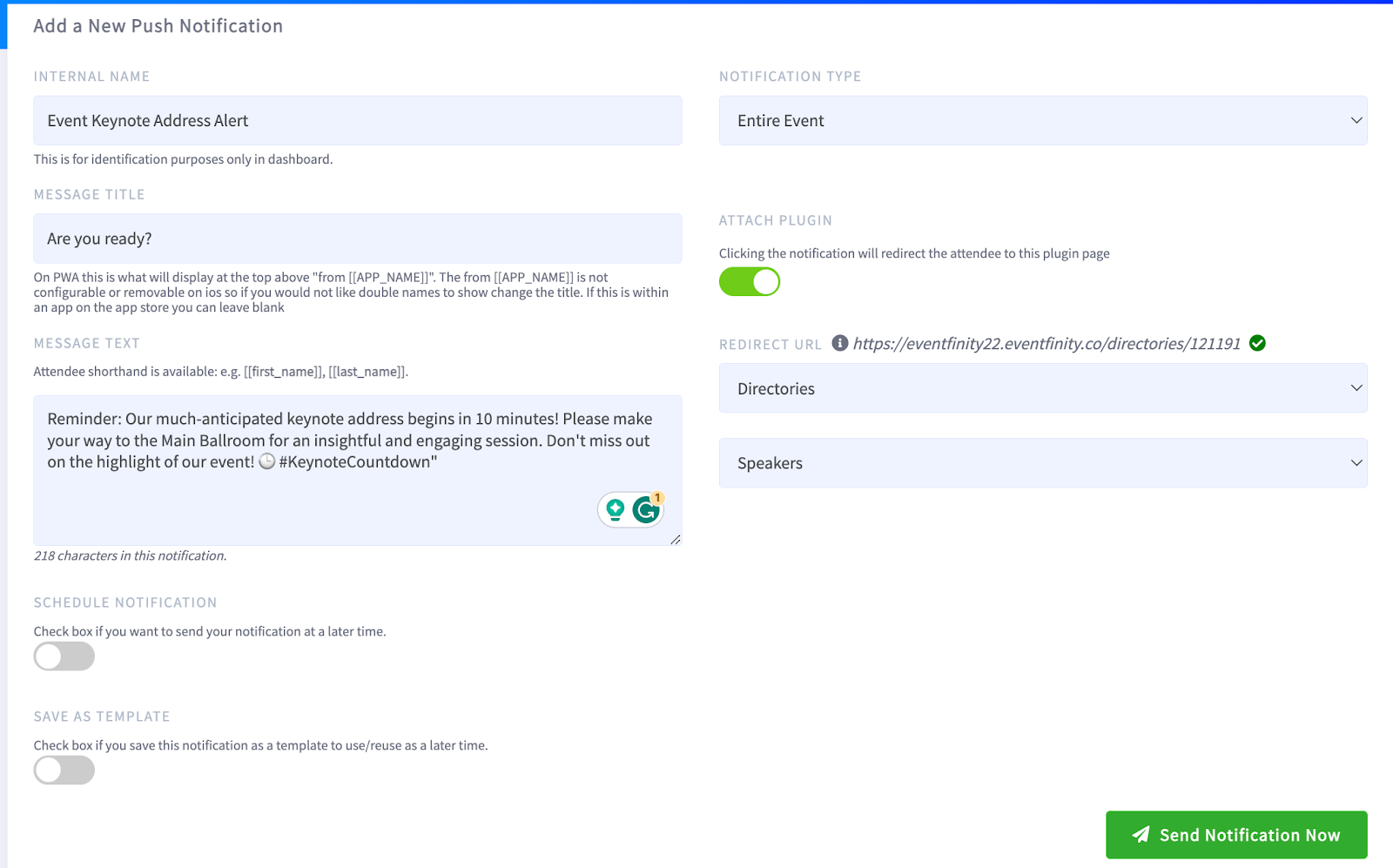Screen dimensions: 1393x868
Task: Click 'Check box if you save this notification' hint
Action: click(x=260, y=745)
